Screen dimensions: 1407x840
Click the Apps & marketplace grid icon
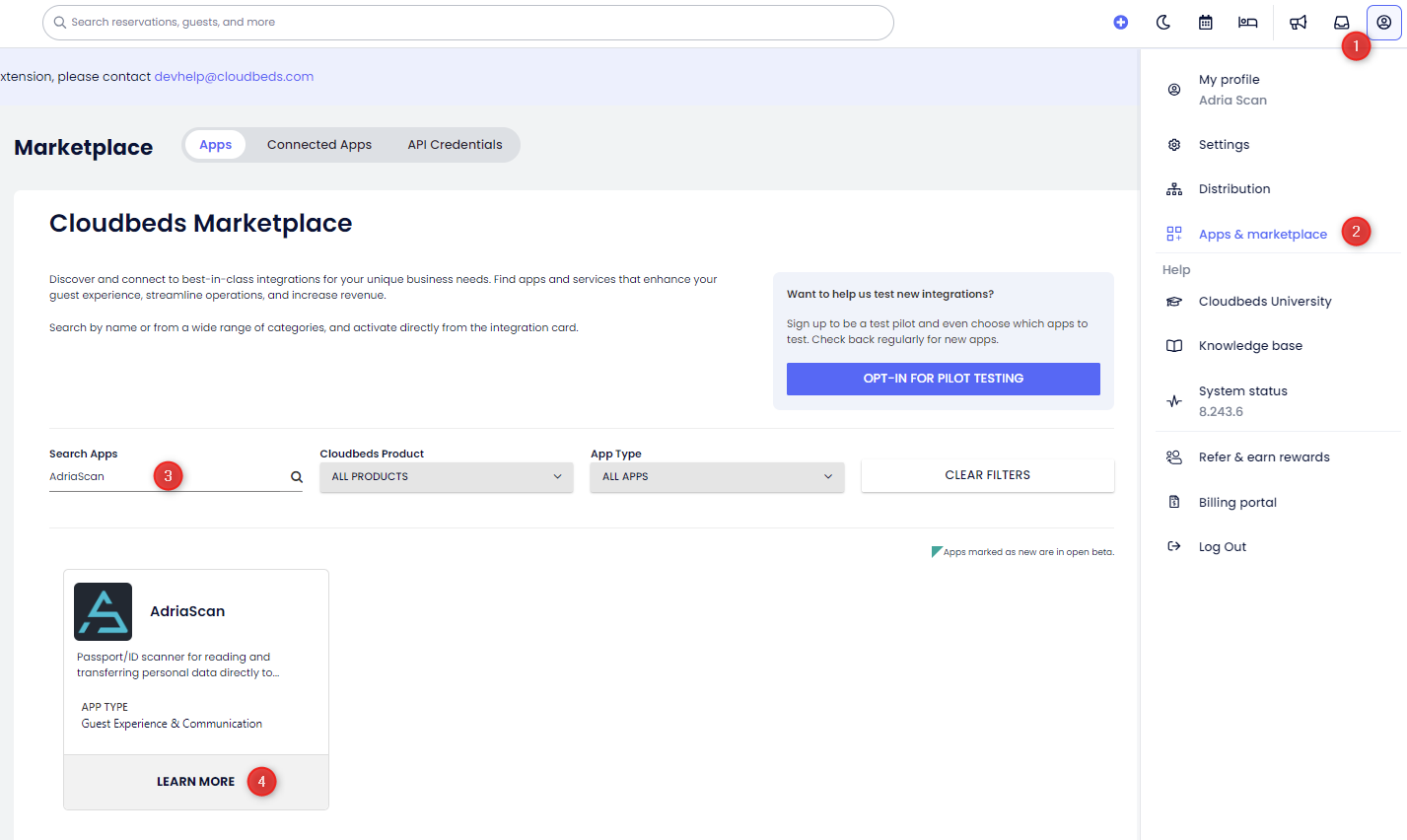point(1174,234)
